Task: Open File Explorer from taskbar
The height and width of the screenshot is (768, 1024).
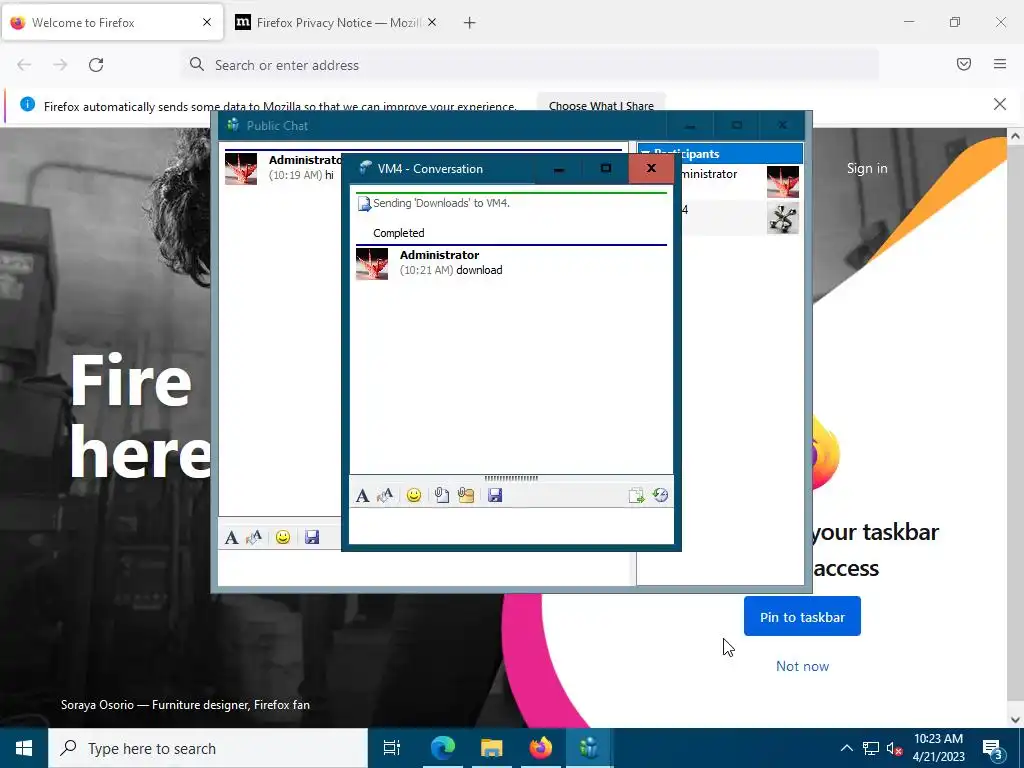Action: click(x=491, y=748)
